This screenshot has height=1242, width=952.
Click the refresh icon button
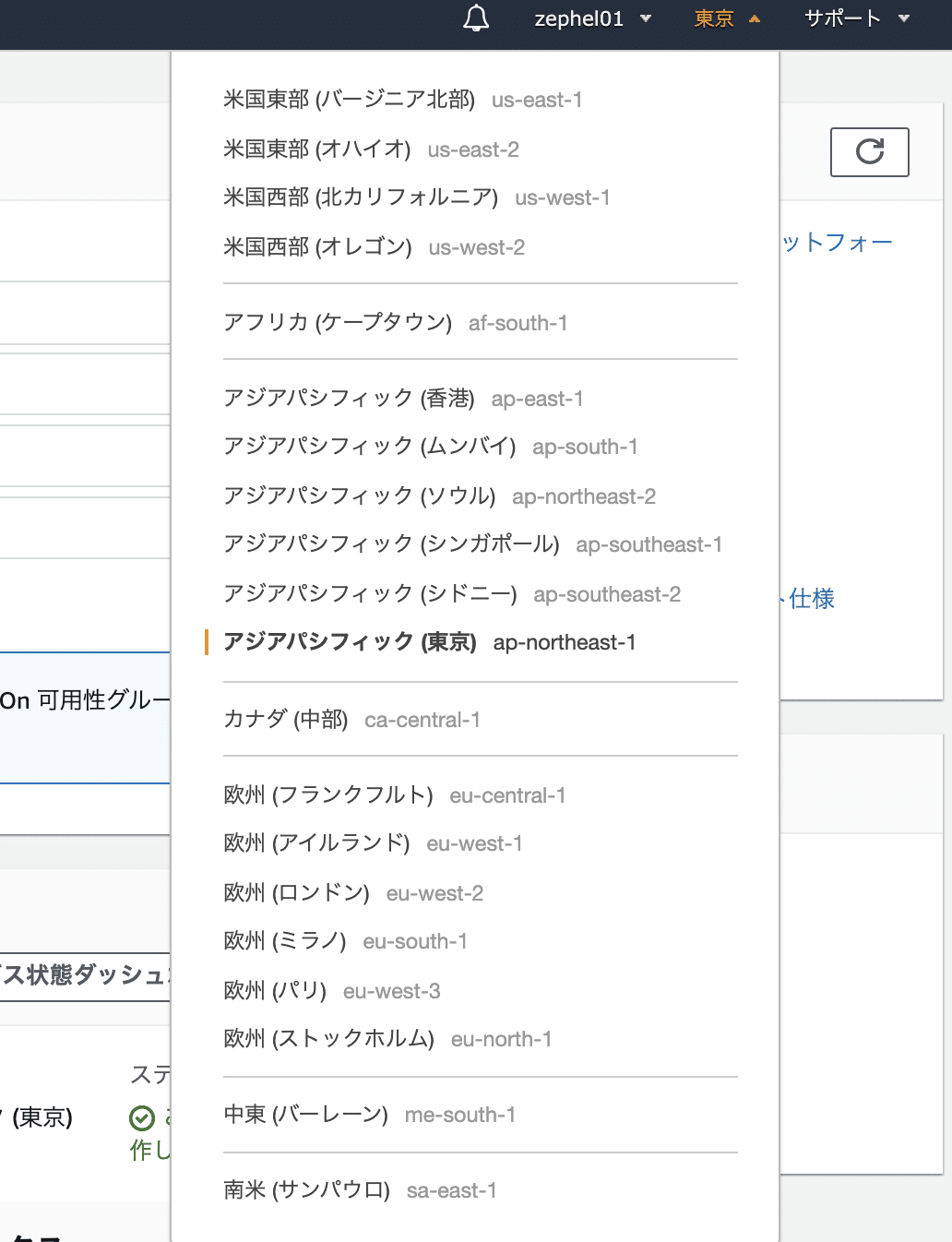(x=868, y=151)
